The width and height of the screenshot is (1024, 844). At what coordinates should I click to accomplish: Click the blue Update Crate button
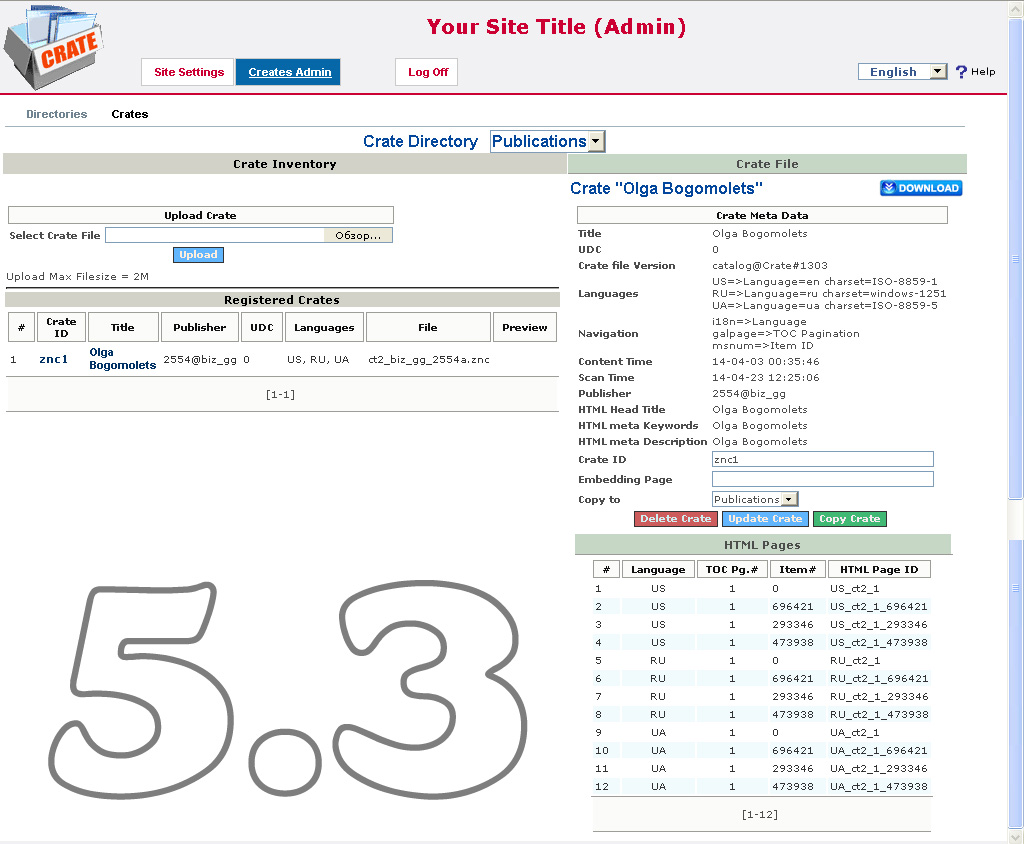point(765,519)
